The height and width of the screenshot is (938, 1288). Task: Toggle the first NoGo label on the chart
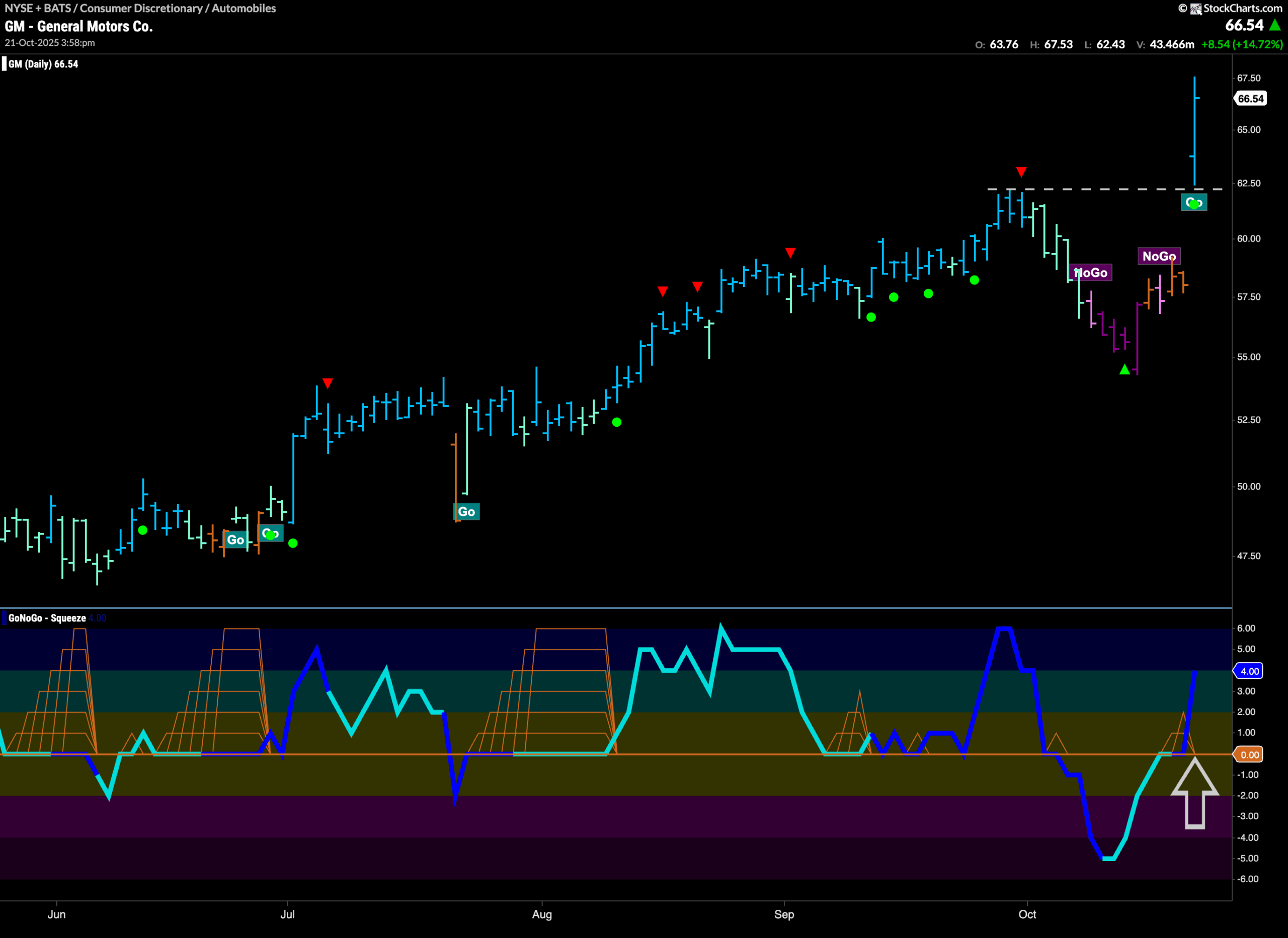[1090, 273]
